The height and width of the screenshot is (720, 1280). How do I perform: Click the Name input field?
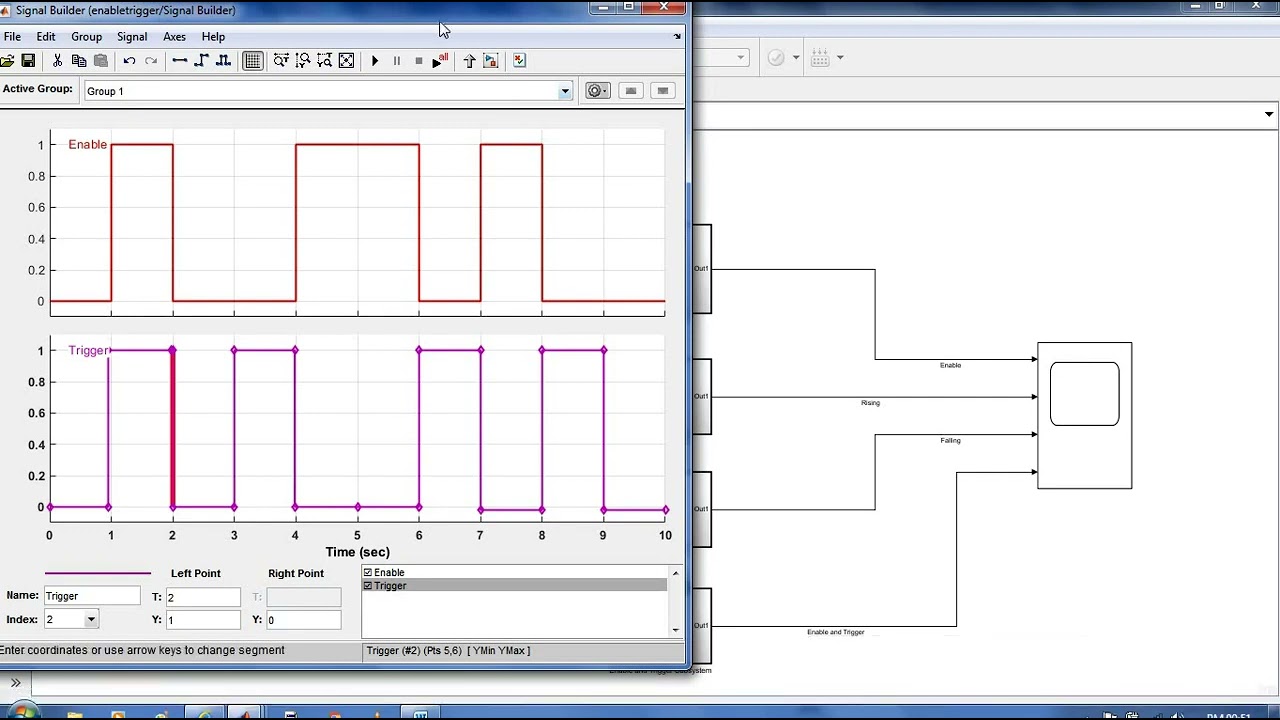[x=92, y=596]
